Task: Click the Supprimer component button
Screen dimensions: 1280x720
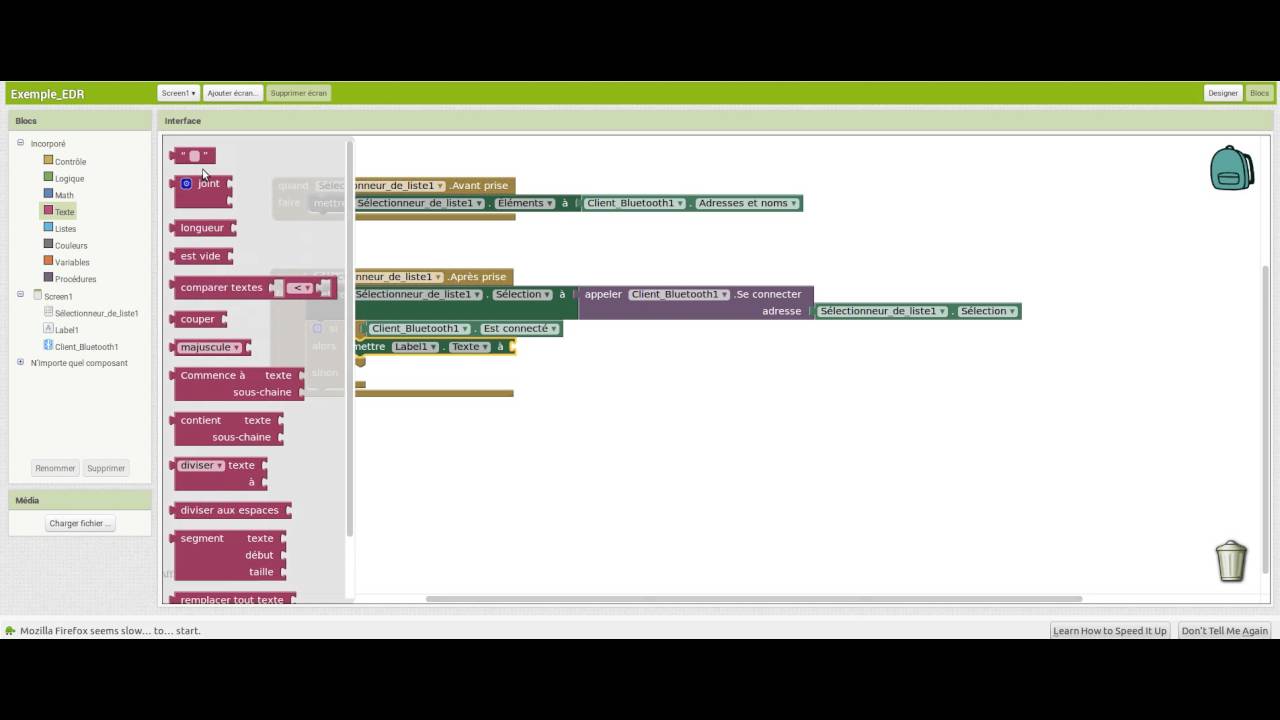Action: coord(106,468)
